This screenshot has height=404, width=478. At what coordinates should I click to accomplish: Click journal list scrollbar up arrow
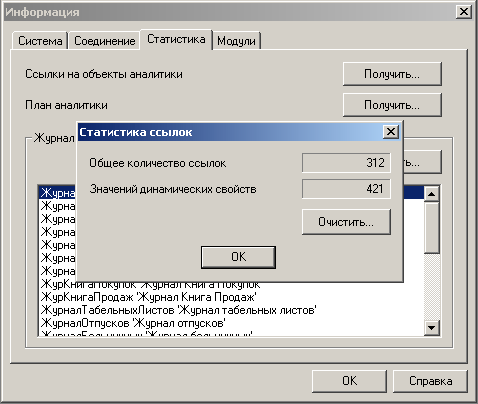pos(432,194)
